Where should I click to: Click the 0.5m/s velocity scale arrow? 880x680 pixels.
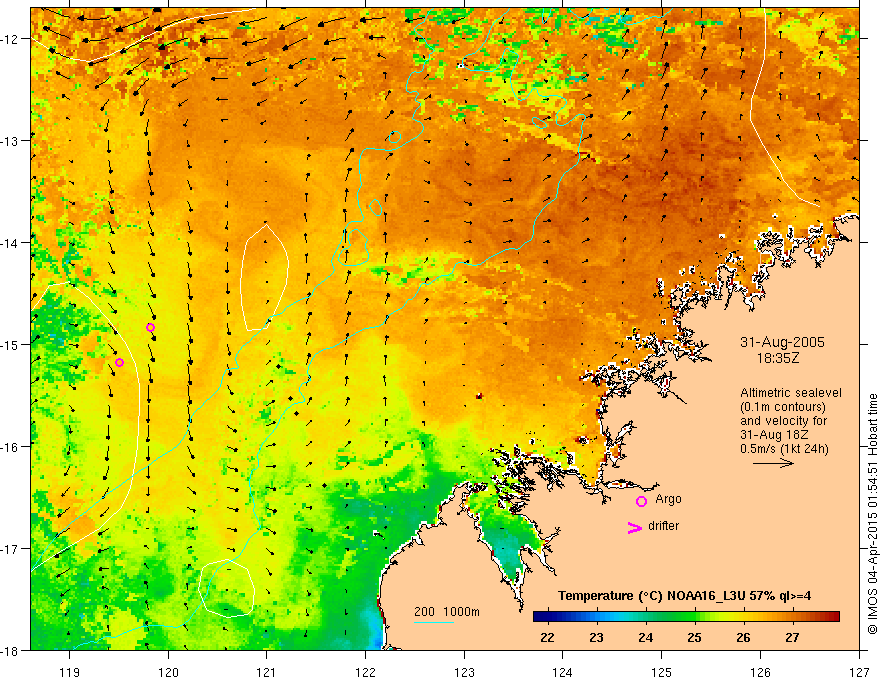coord(773,463)
